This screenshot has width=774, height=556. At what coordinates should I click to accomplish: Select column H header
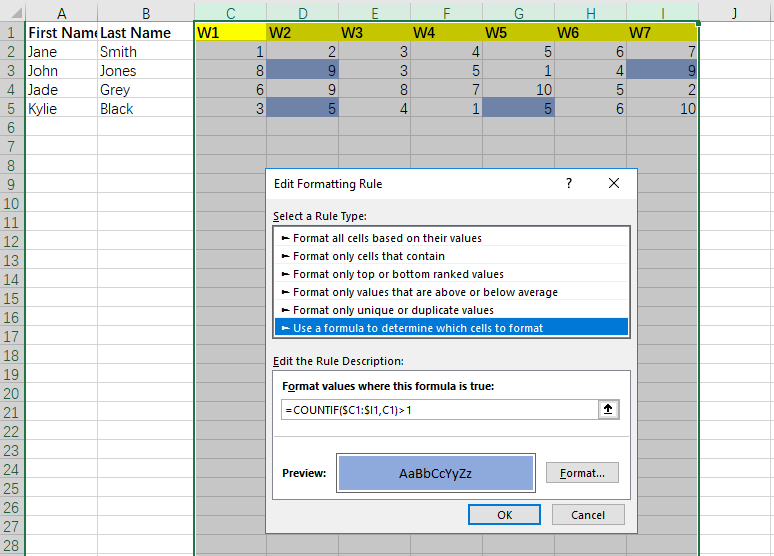pos(591,12)
